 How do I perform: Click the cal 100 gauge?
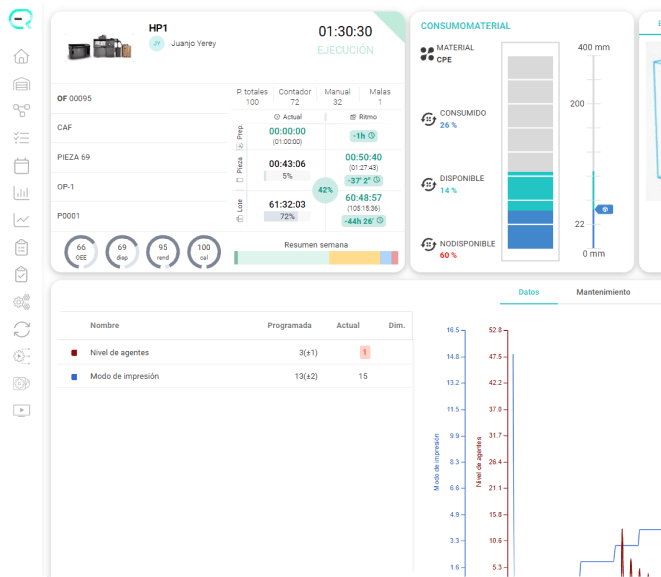[x=204, y=252]
